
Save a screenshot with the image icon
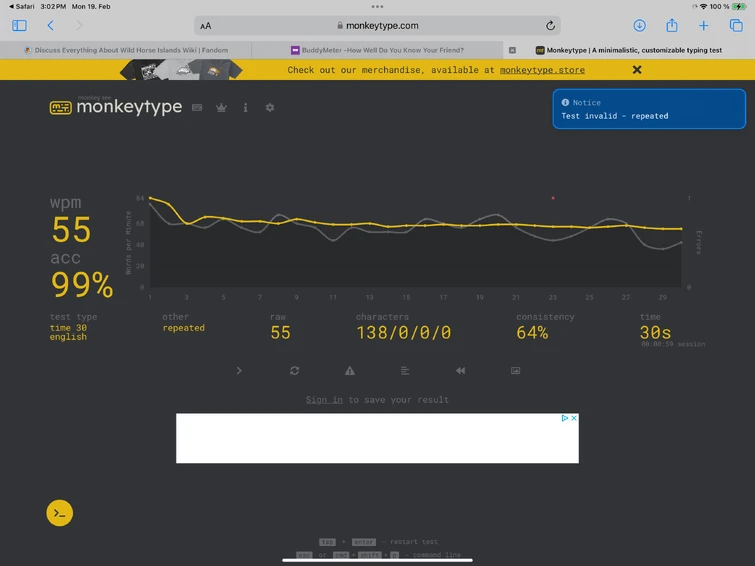516,370
